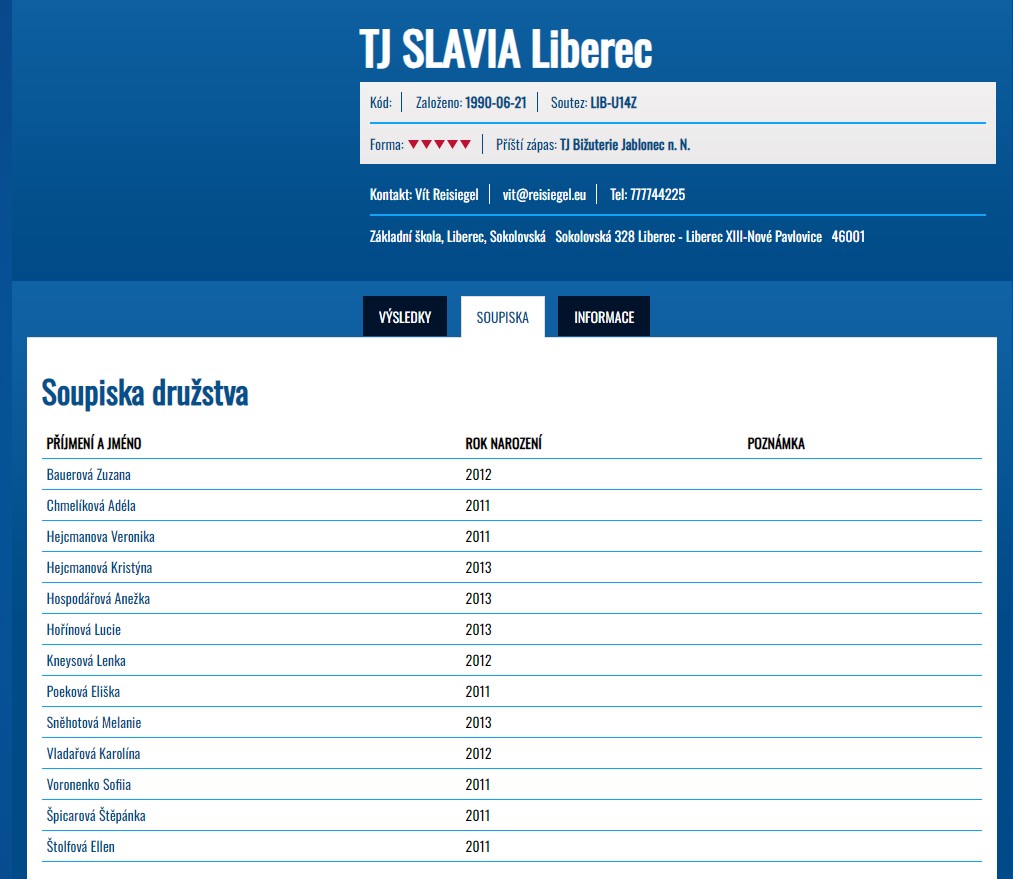This screenshot has height=879, width=1013.
Task: Click birth year 2012 for Bauerová Zuzana
Action: [478, 475]
